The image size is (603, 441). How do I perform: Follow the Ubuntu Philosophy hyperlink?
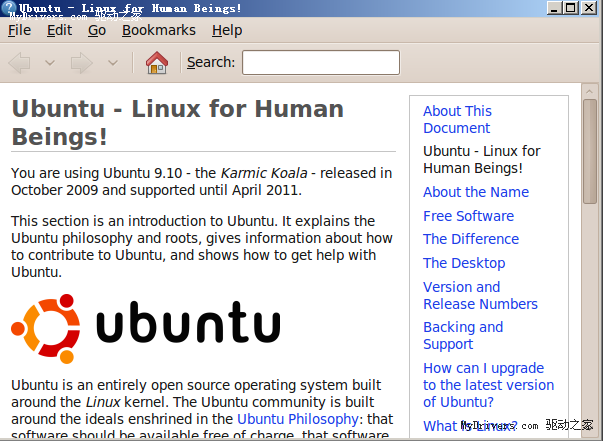pyautogui.click(x=298, y=419)
